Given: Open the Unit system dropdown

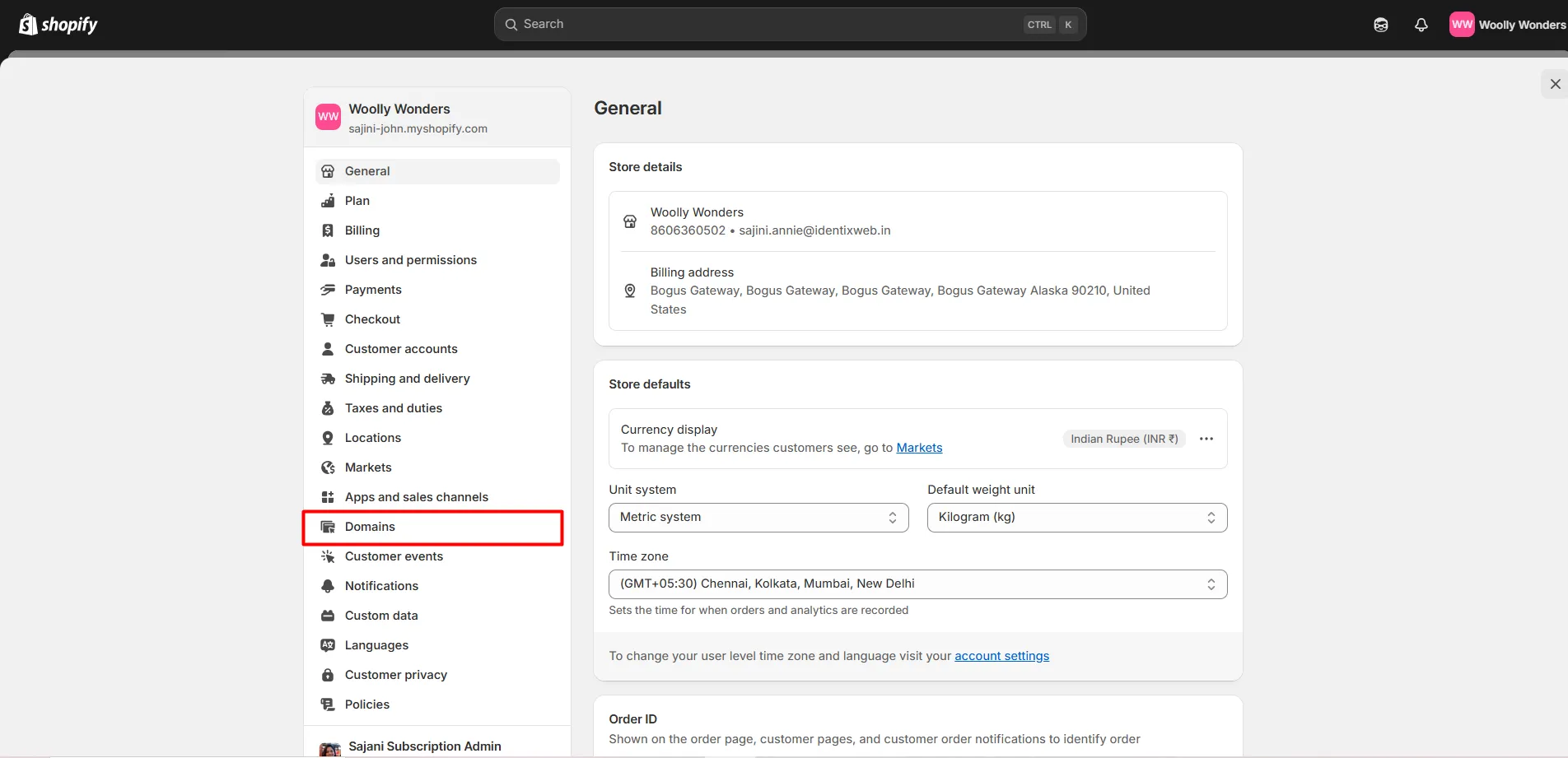Looking at the screenshot, I should pos(758,518).
